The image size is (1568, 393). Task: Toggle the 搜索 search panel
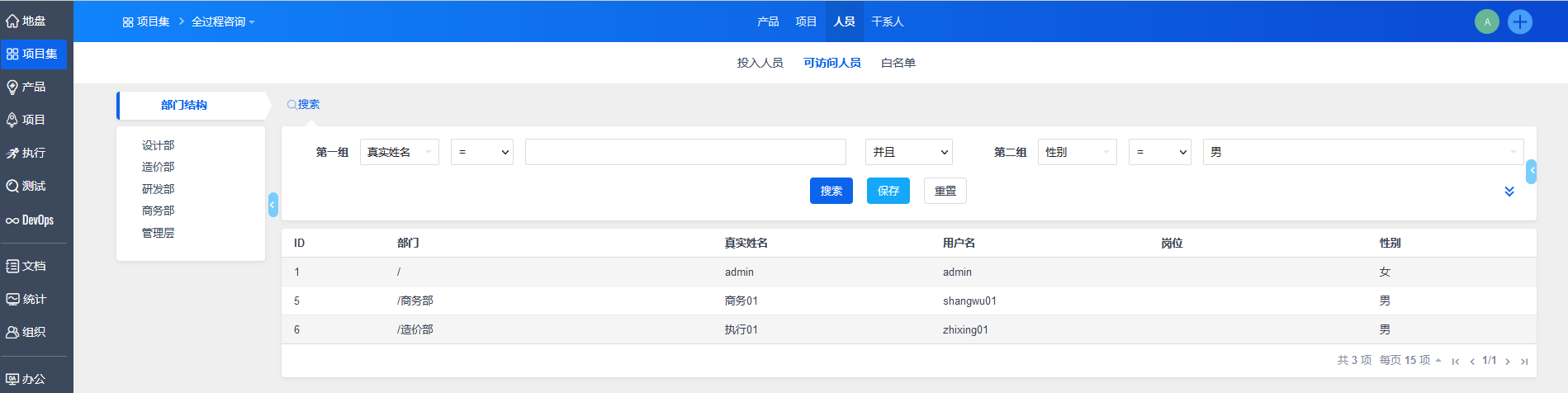click(303, 105)
